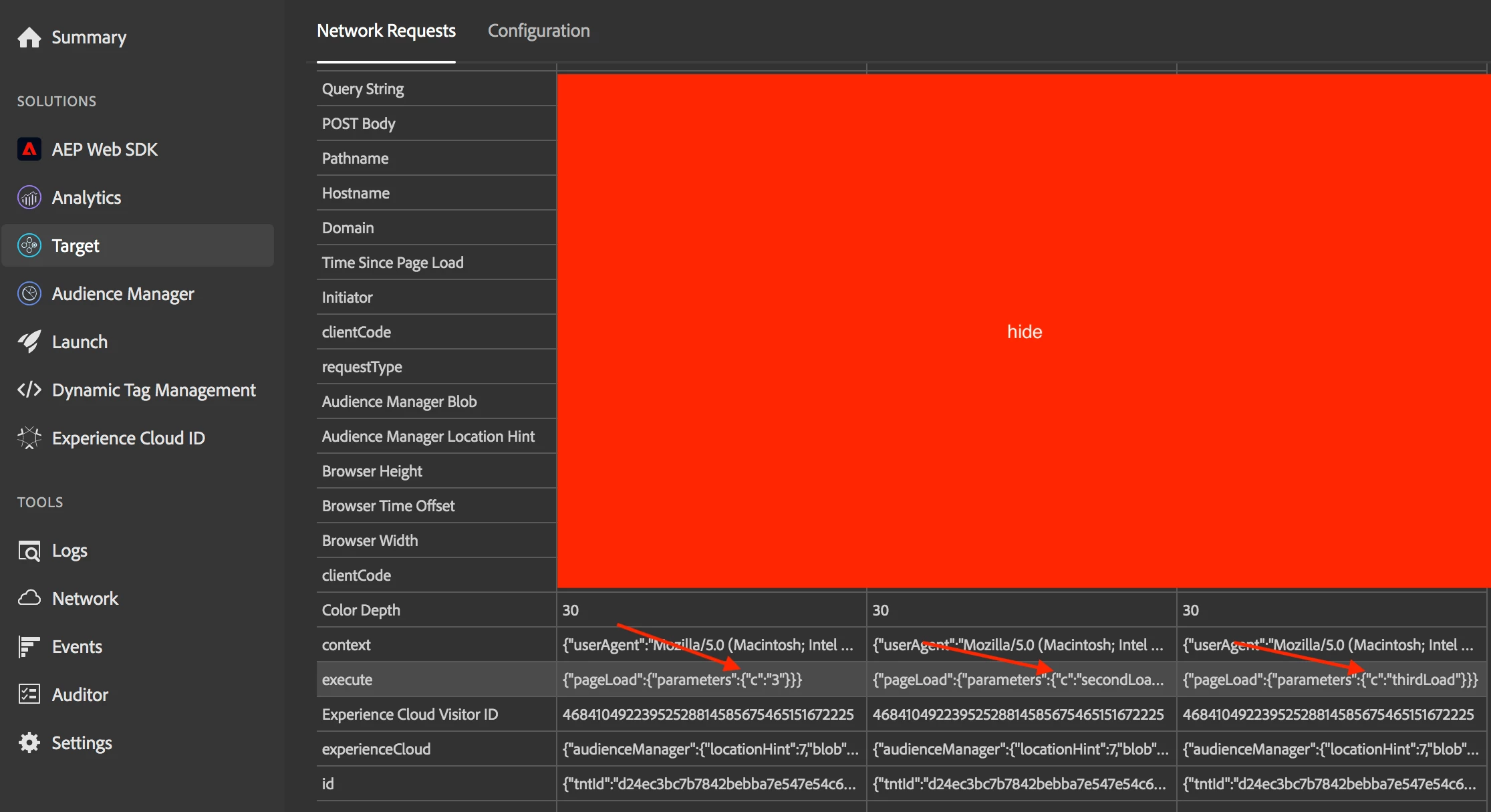Click the red hide overlay text
Image resolution: width=1491 pixels, height=812 pixels.
coord(1024,331)
